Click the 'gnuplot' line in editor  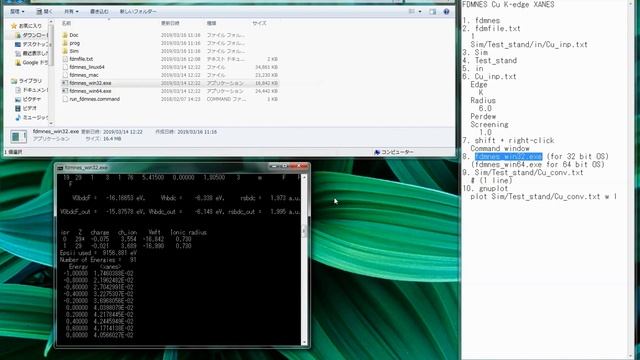click(493, 189)
